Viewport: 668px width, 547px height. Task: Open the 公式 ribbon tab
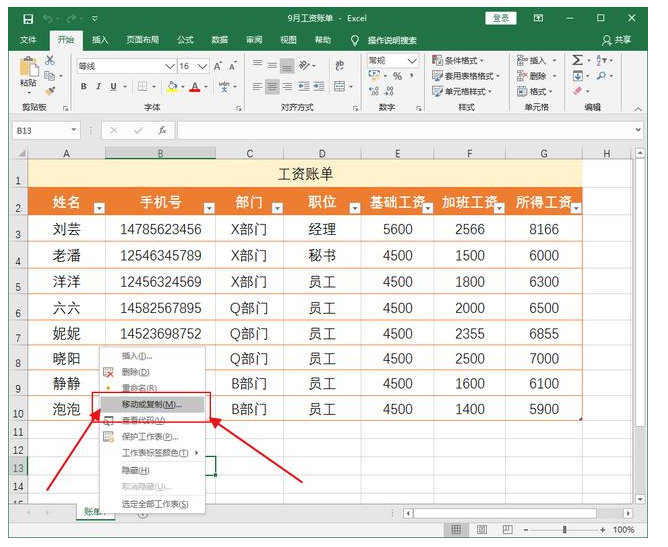coord(185,40)
